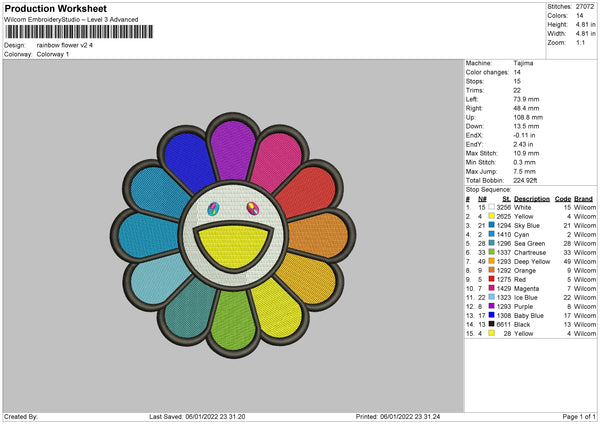
Task: Click the Ice Blue color swatch
Action: pos(491,297)
